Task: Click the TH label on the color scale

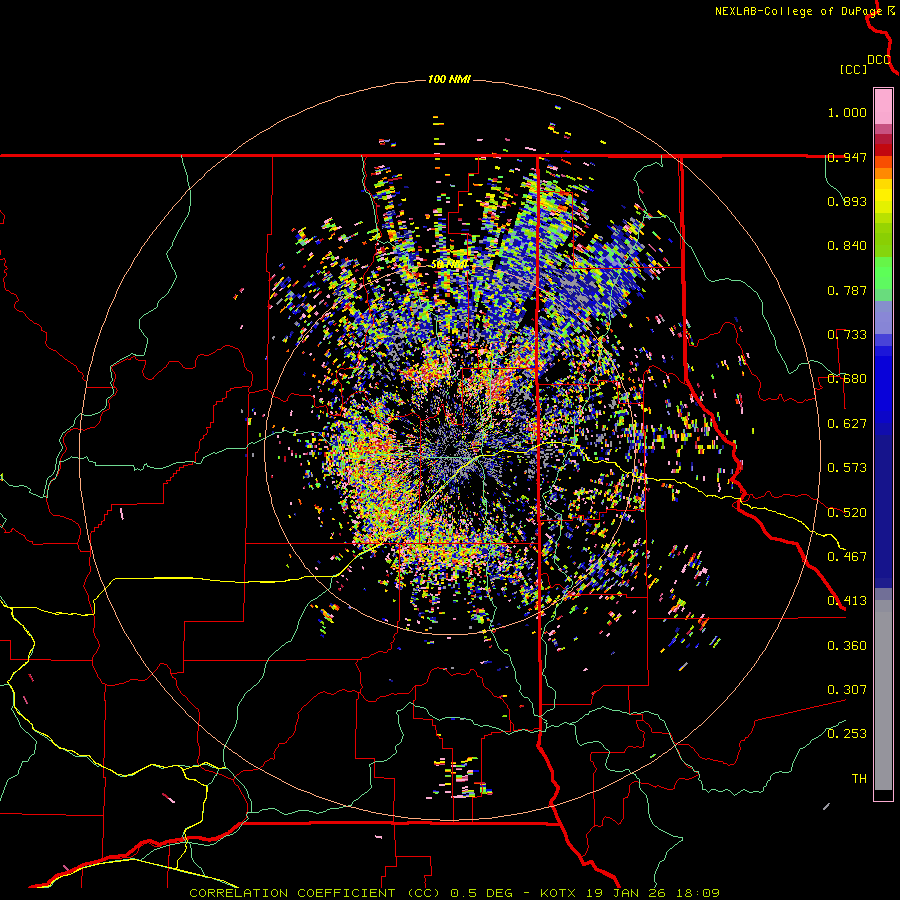Action: [x=859, y=779]
